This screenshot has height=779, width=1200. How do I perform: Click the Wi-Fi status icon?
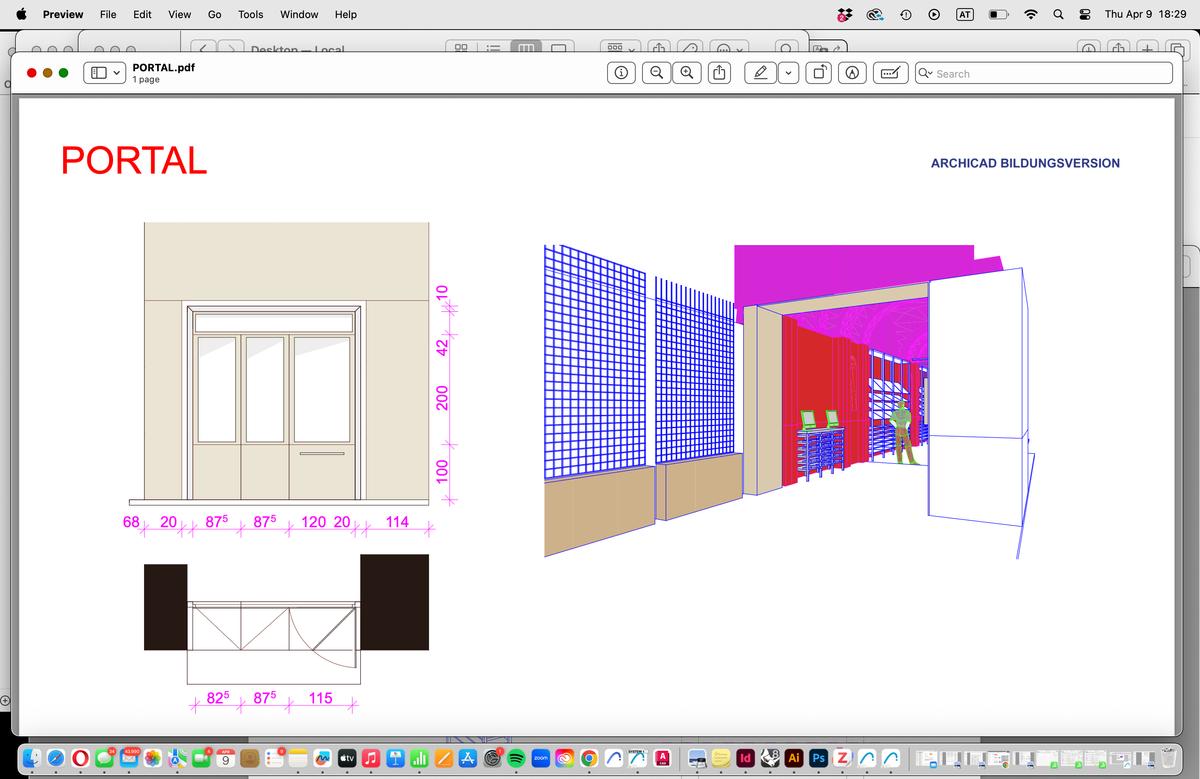point(1030,14)
